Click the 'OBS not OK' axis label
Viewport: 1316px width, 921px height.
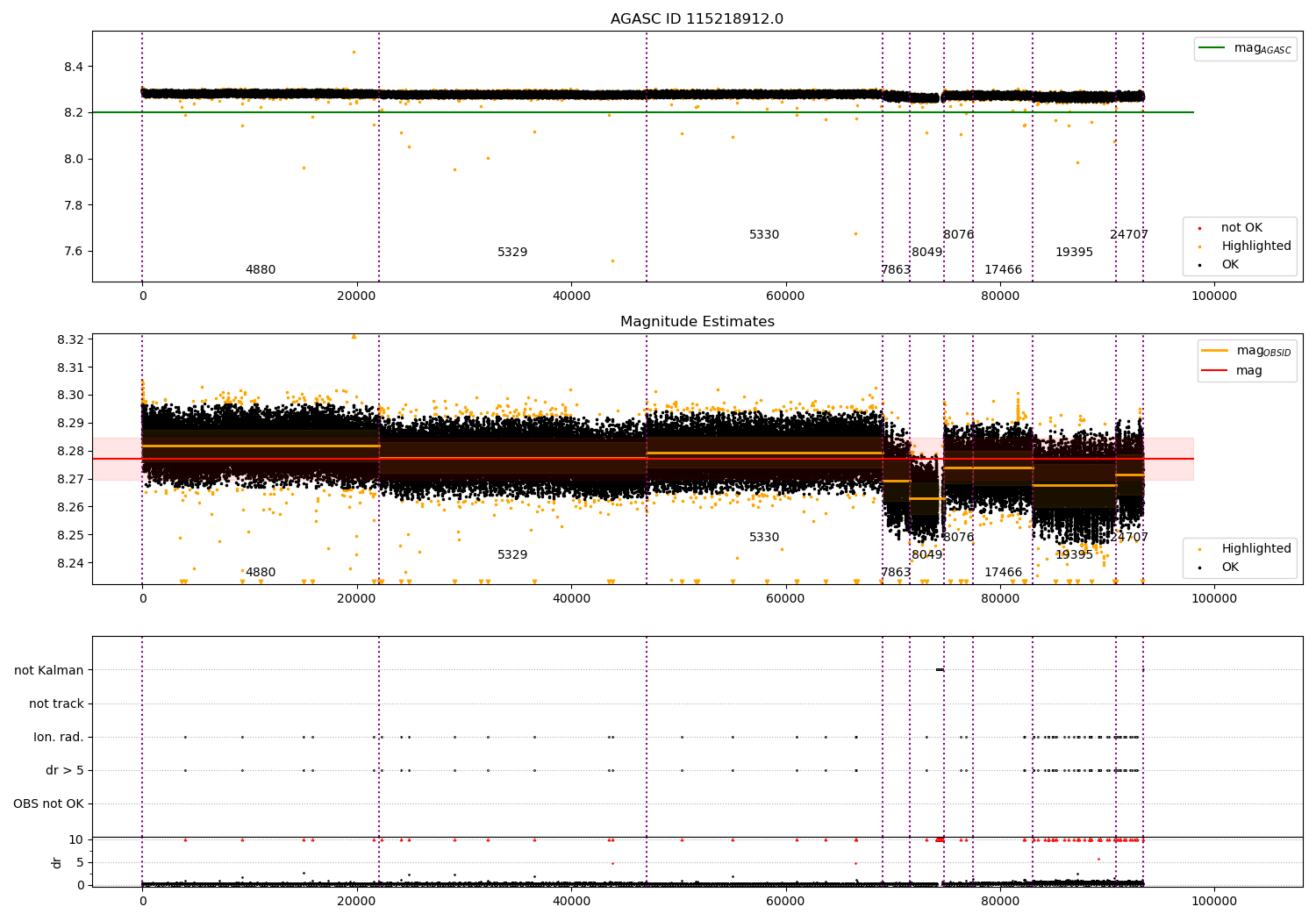click(48, 803)
